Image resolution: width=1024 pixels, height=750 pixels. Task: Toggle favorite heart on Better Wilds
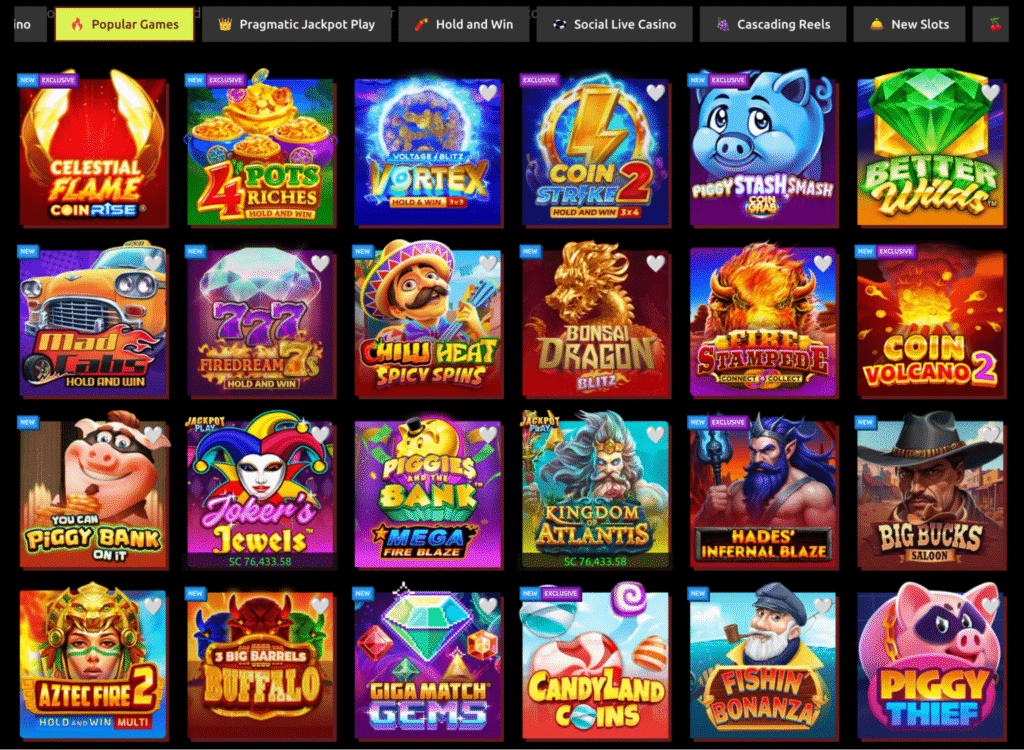[x=991, y=93]
